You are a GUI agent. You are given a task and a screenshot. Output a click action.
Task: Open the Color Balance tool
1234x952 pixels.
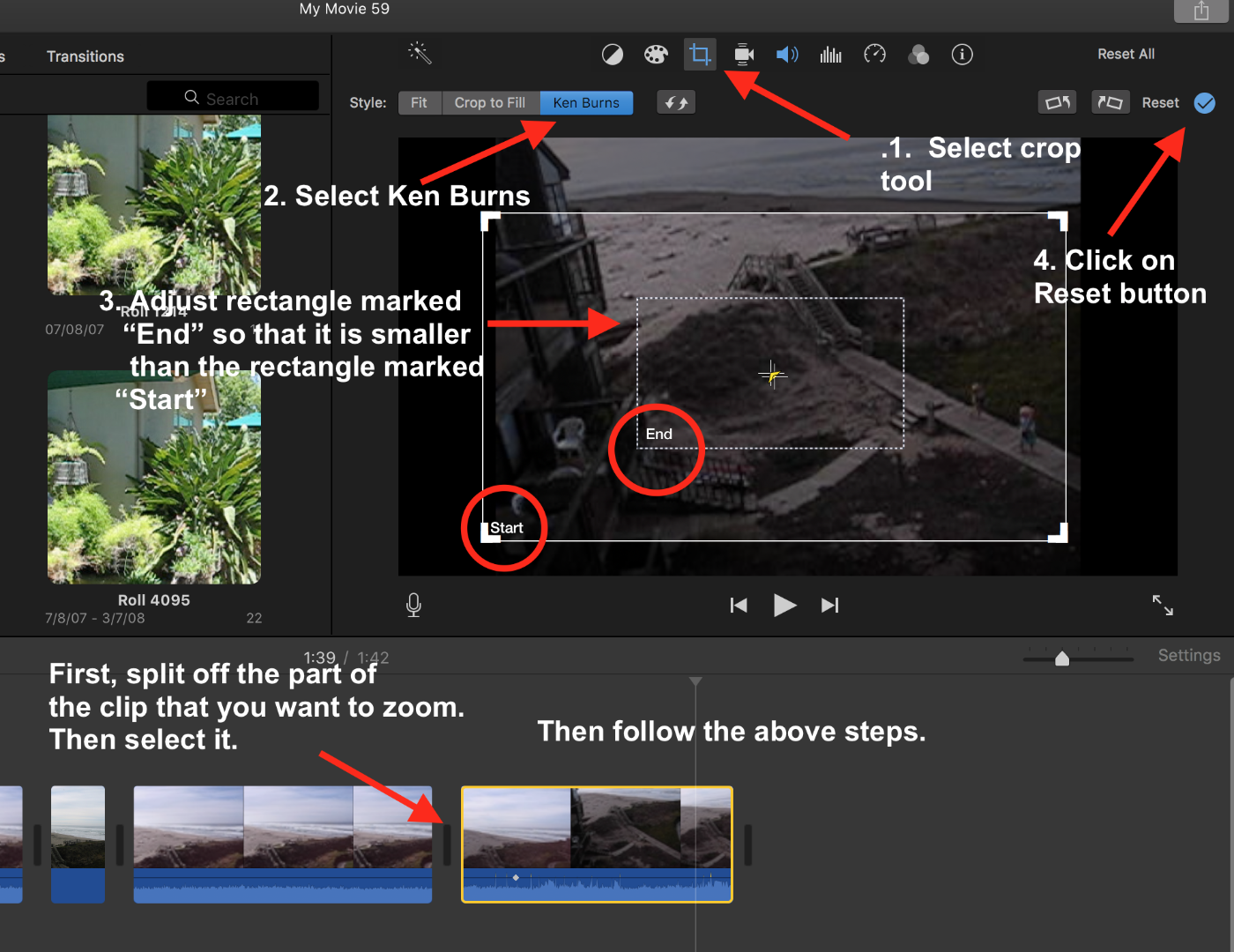click(x=613, y=54)
